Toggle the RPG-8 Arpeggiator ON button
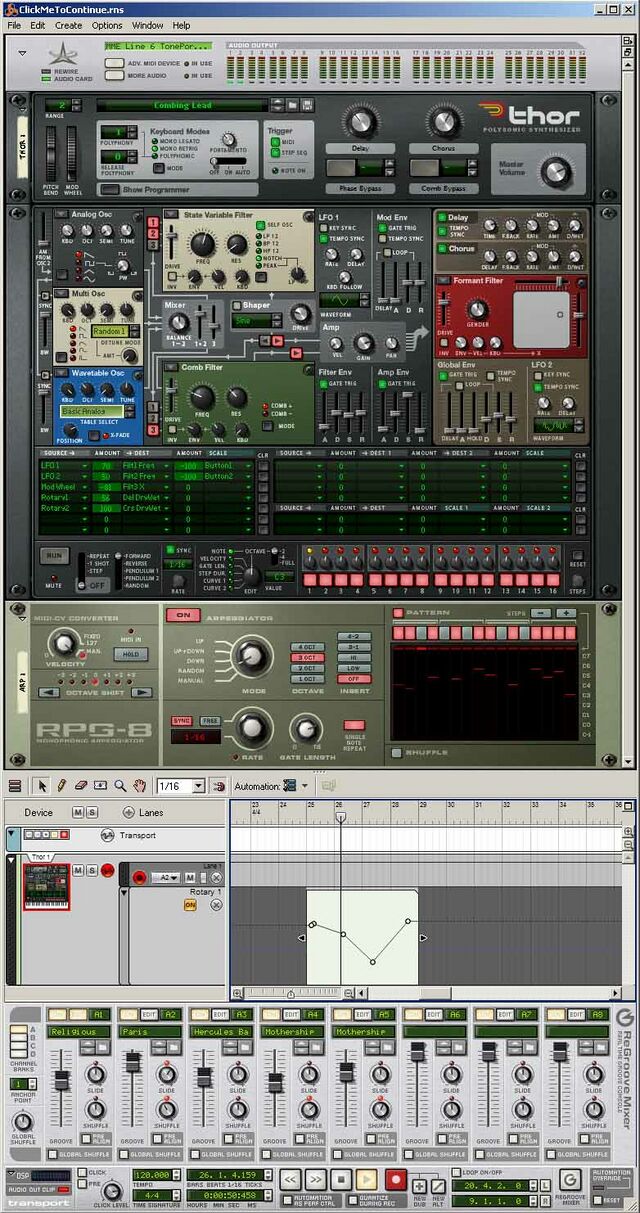640x1213 pixels. [182, 615]
